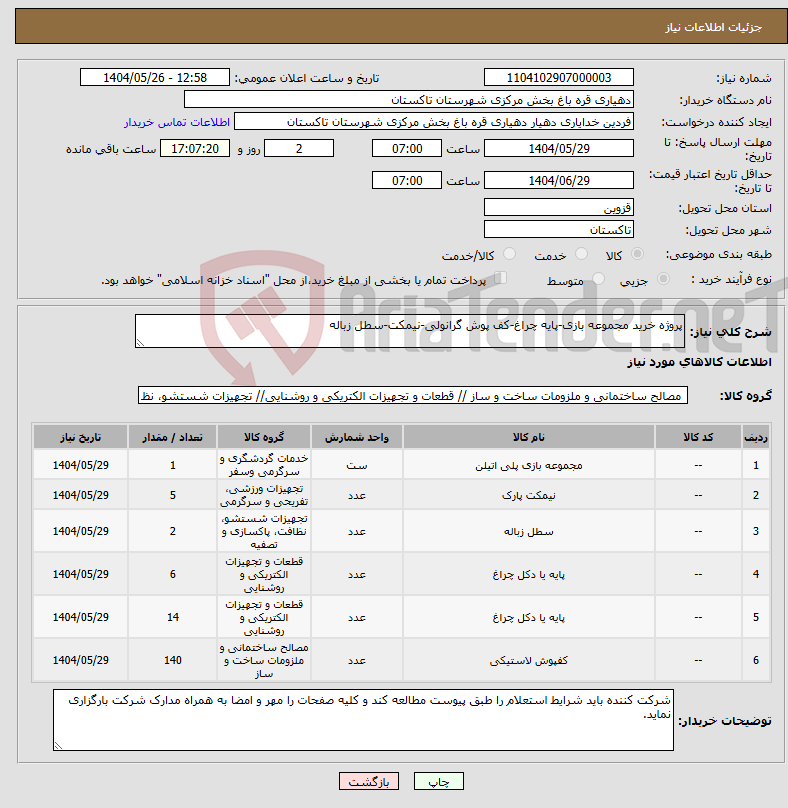The height and width of the screenshot is (808, 788).
Task: Click the cell سطل زباله
Action: point(529,531)
